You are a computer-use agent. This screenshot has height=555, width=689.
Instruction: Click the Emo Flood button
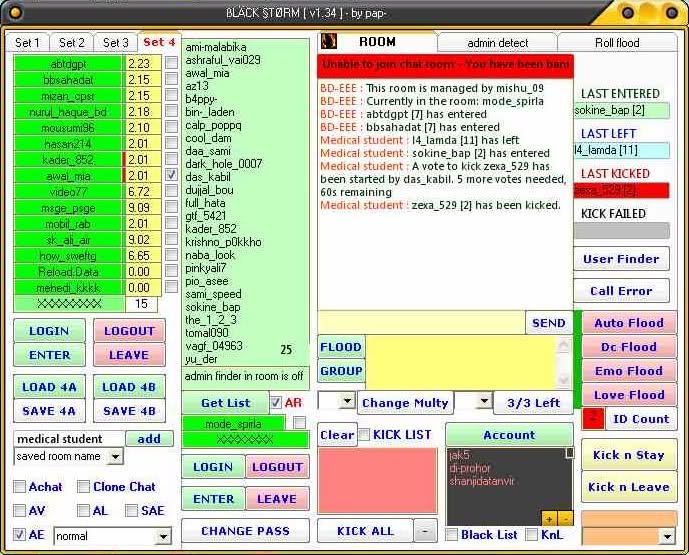629,371
